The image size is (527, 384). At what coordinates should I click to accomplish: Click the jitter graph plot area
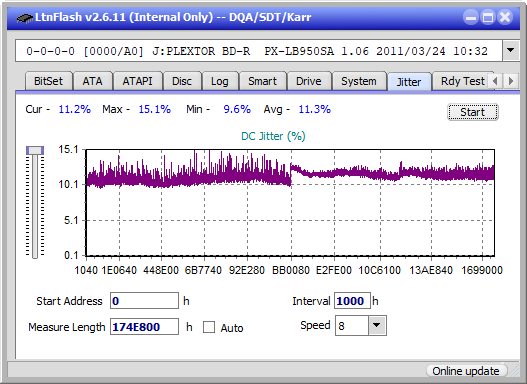pyautogui.click(x=290, y=203)
